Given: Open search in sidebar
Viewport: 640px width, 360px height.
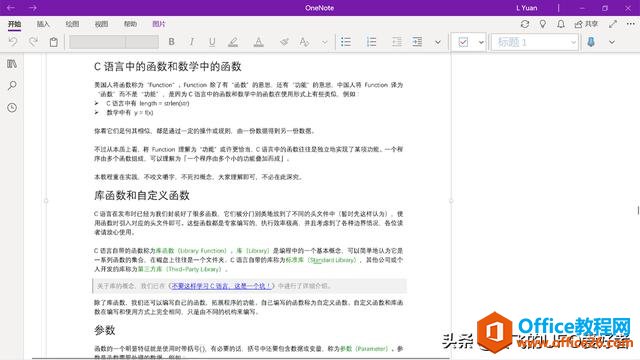Looking at the screenshot, I should [x=12, y=85].
